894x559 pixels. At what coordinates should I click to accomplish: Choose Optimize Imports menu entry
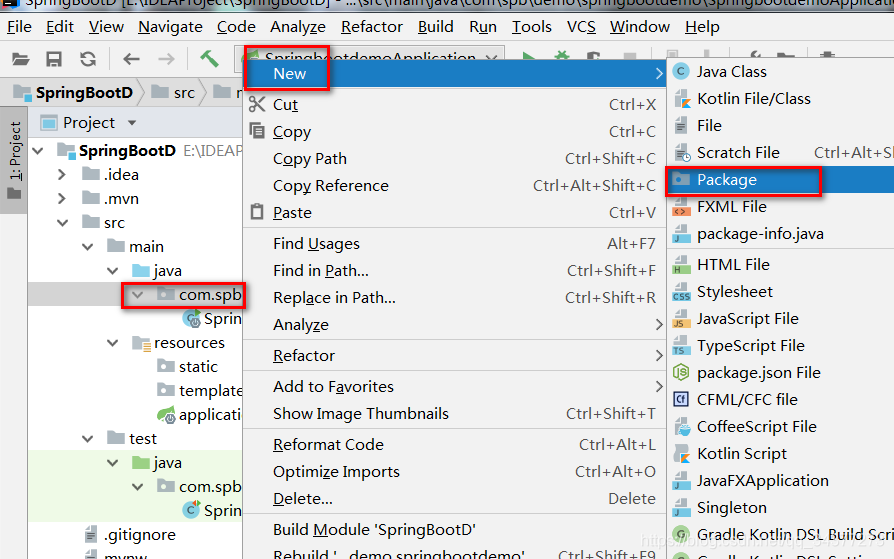pos(455,472)
